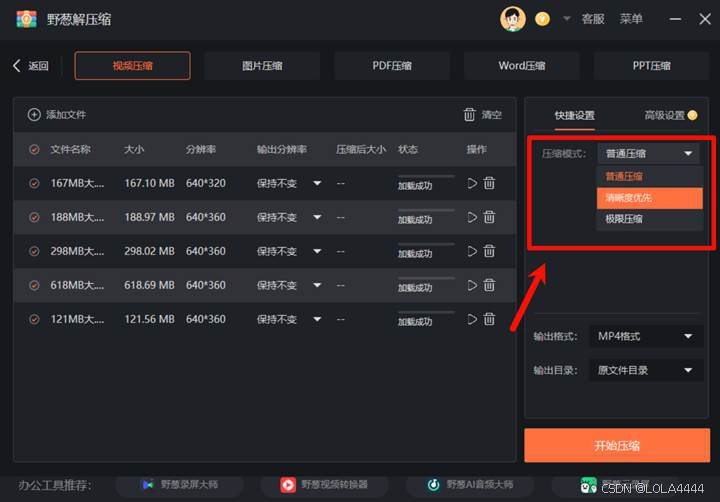Uncheck the 167MB file row checkbox
This screenshot has width=720, height=502.
coord(34,183)
